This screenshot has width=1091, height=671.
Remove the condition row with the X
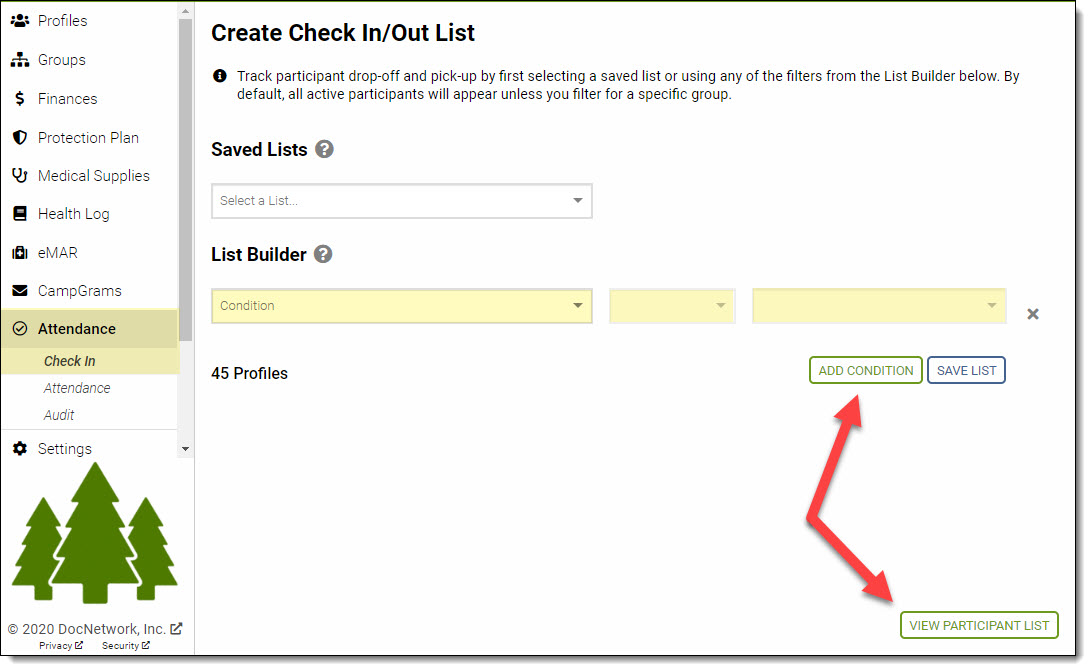pos(1033,313)
